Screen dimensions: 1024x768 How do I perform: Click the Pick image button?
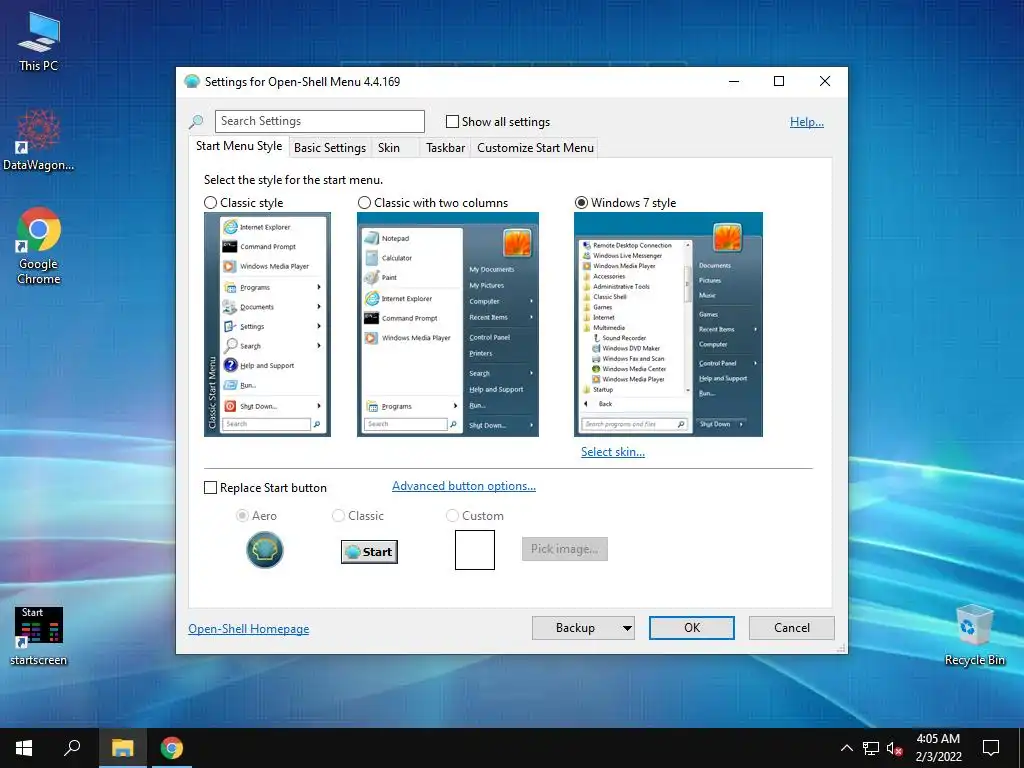(x=565, y=549)
